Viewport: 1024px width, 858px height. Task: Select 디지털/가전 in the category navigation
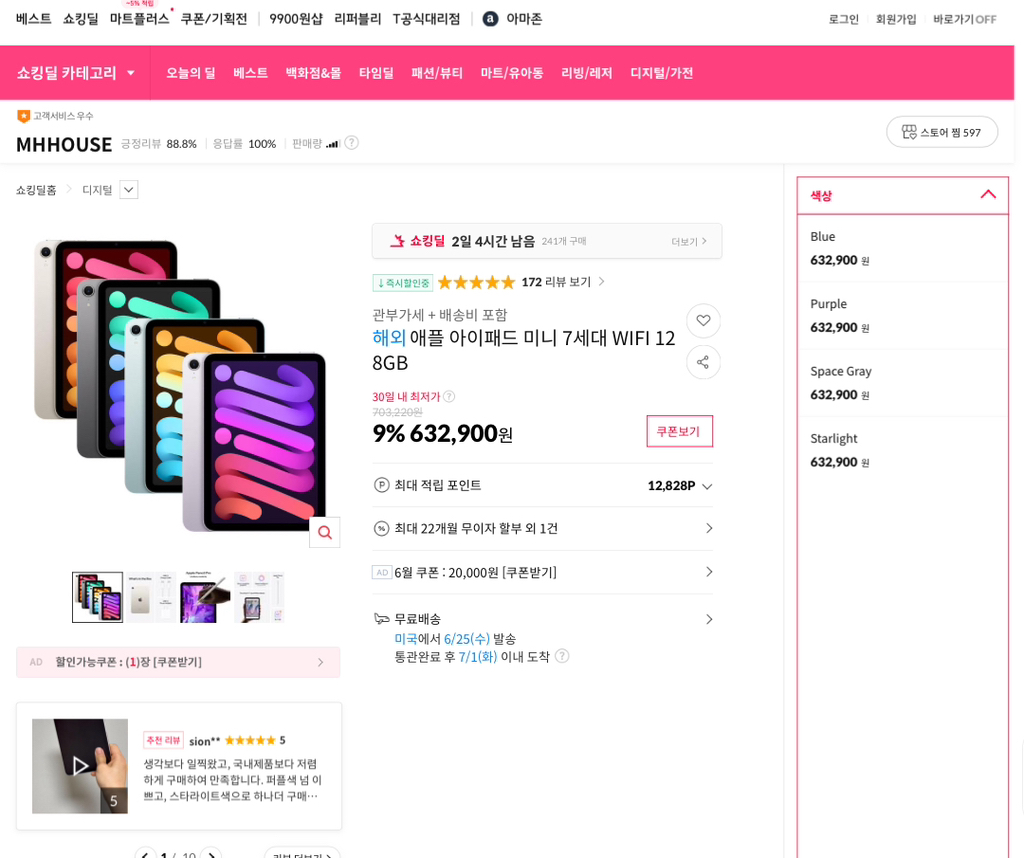(660, 72)
